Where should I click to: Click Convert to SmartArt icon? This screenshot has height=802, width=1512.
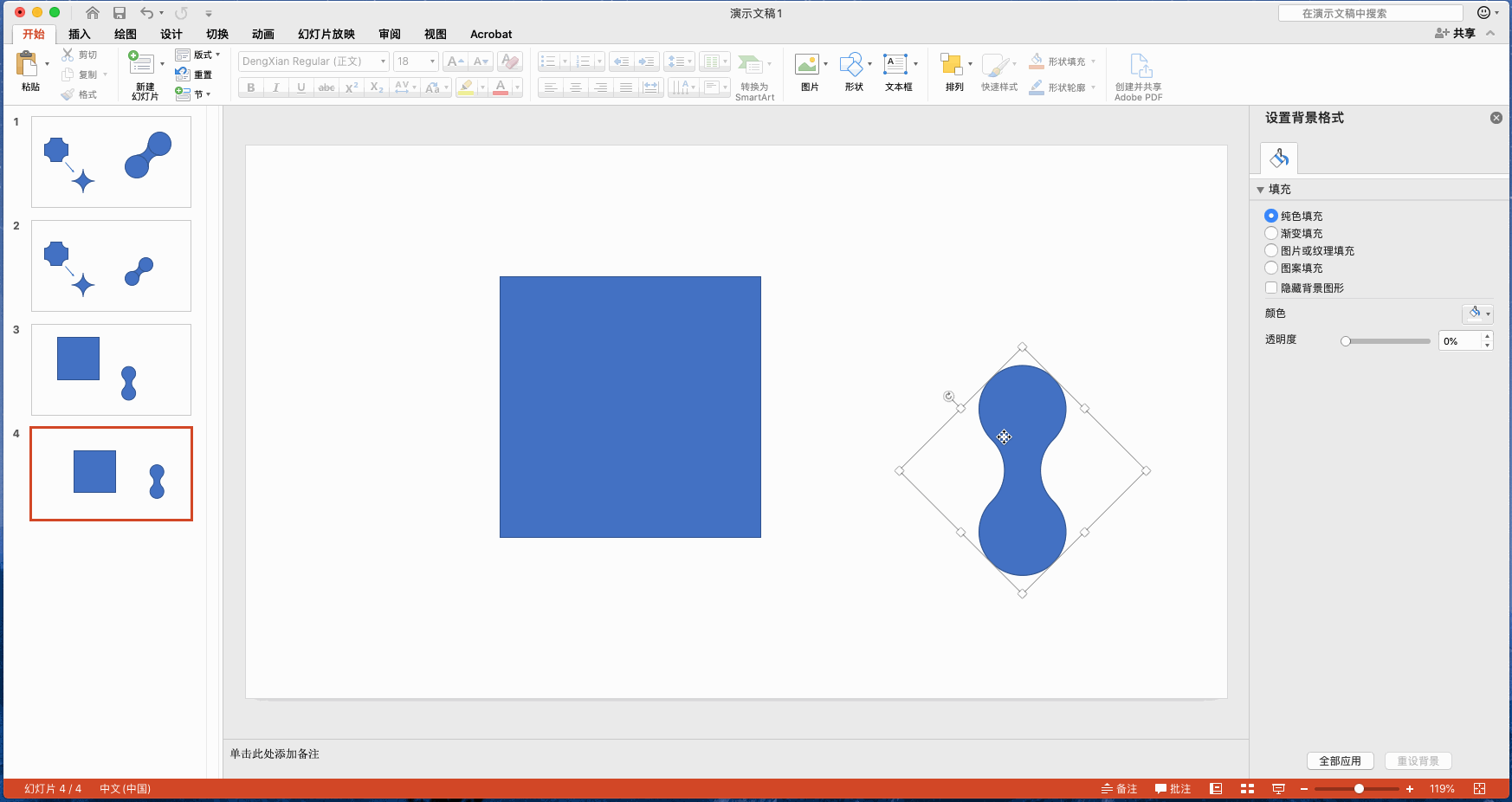point(751,65)
